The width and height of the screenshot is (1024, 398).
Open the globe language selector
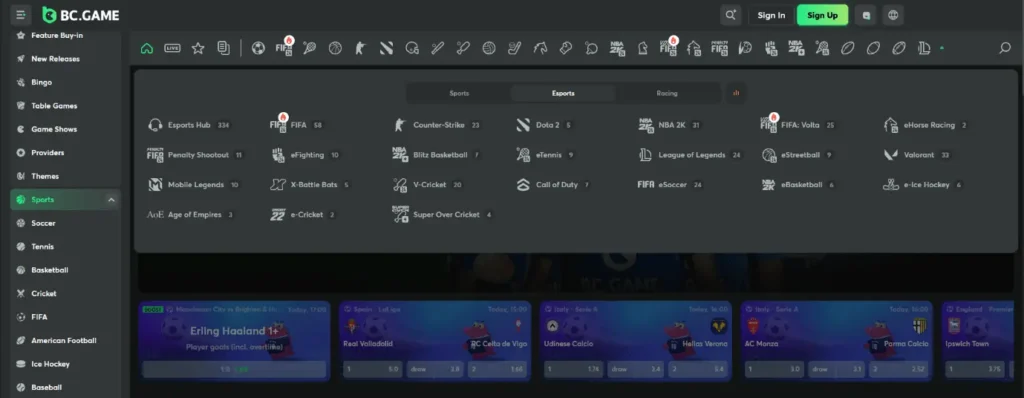point(893,15)
